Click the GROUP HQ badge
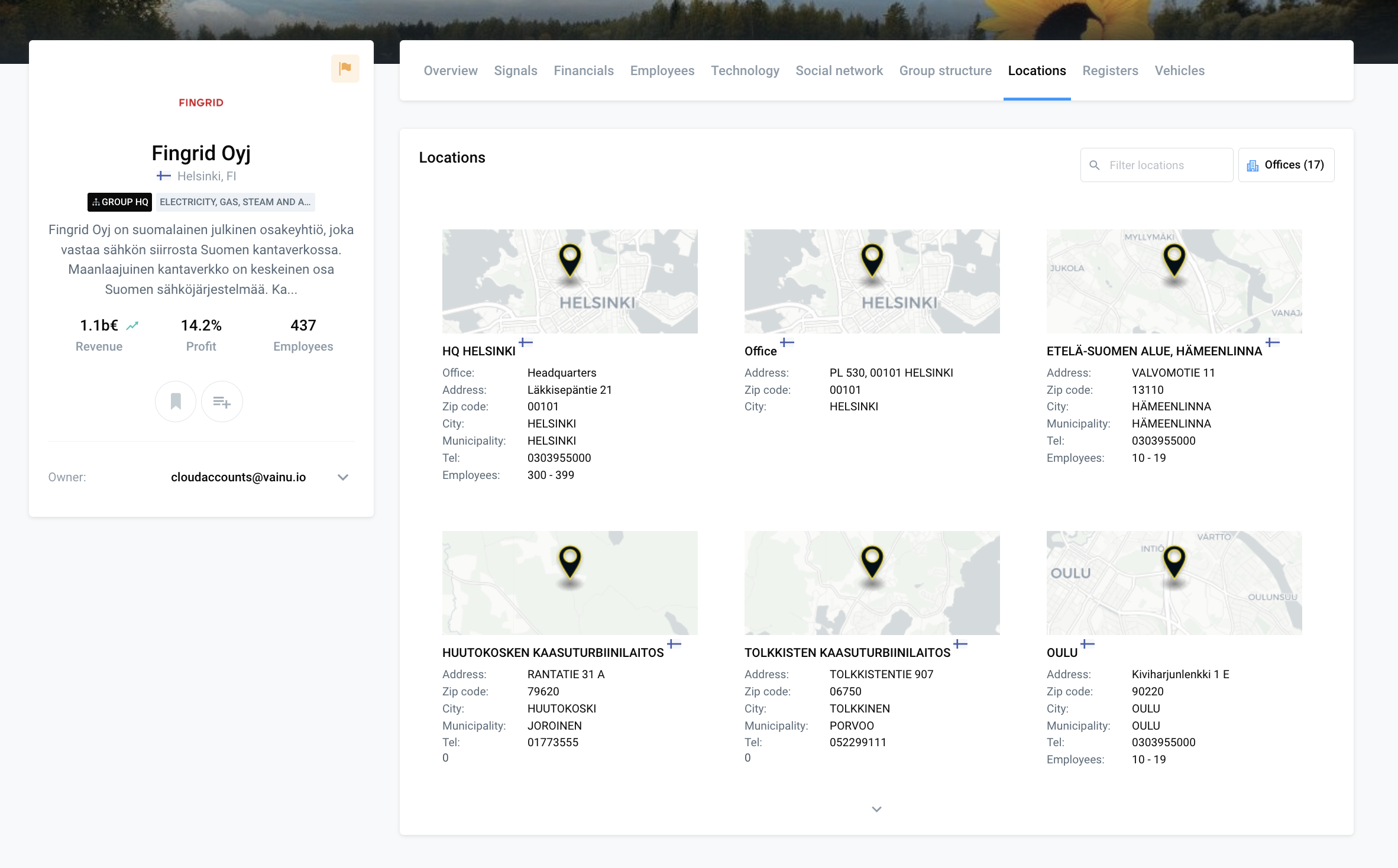The image size is (1398, 868). pyautogui.click(x=120, y=202)
